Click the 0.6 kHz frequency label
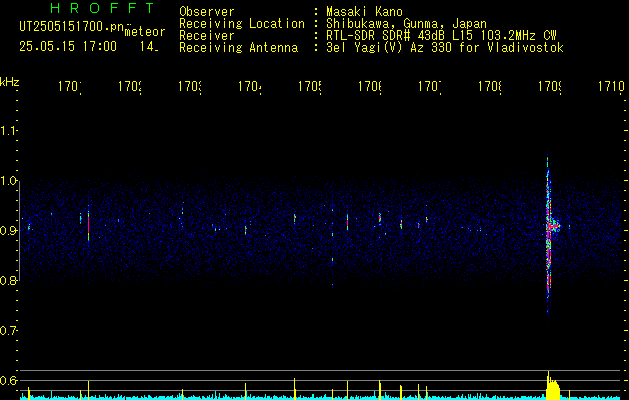 (8, 380)
